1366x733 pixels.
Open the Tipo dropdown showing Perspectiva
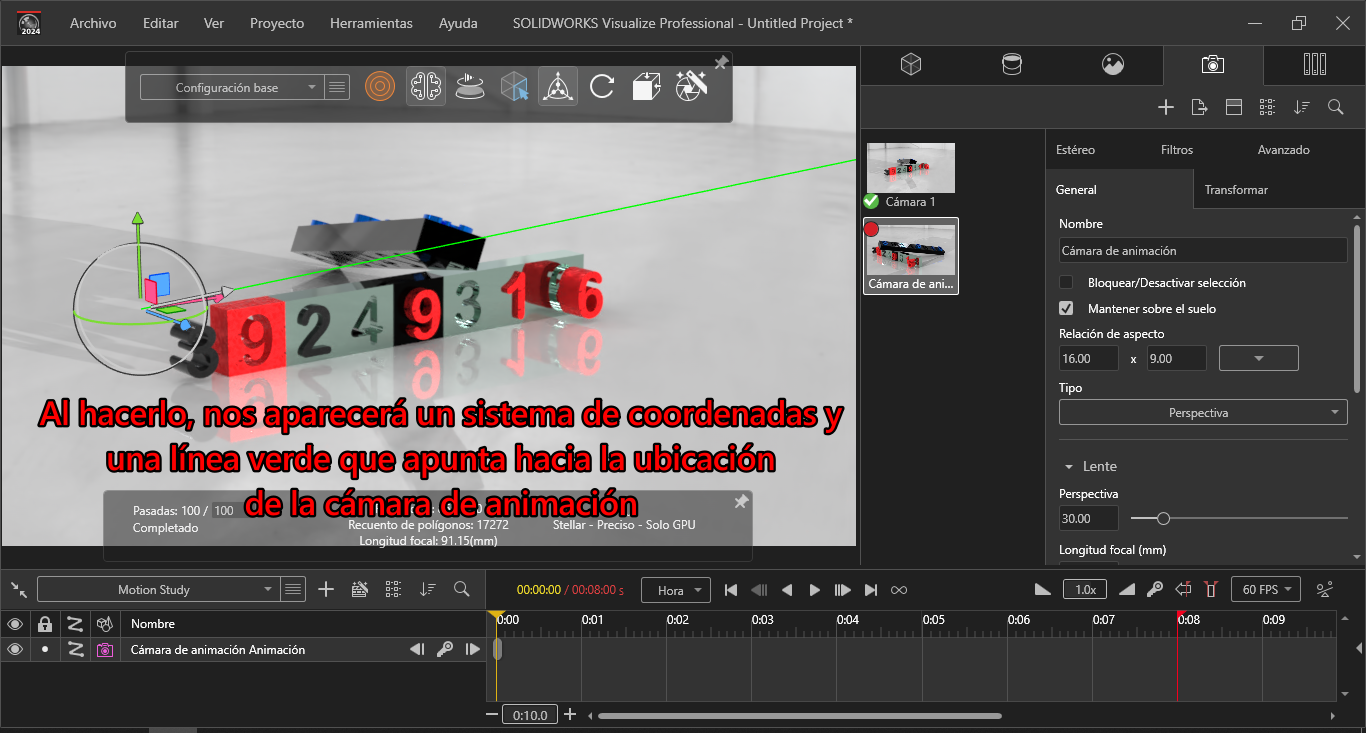[x=1203, y=412]
